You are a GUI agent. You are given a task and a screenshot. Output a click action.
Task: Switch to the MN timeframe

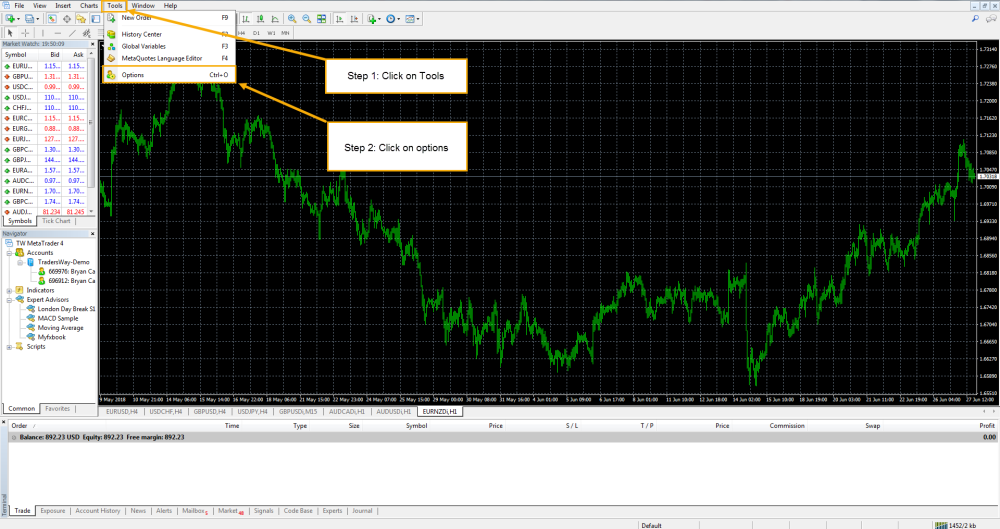[285, 33]
